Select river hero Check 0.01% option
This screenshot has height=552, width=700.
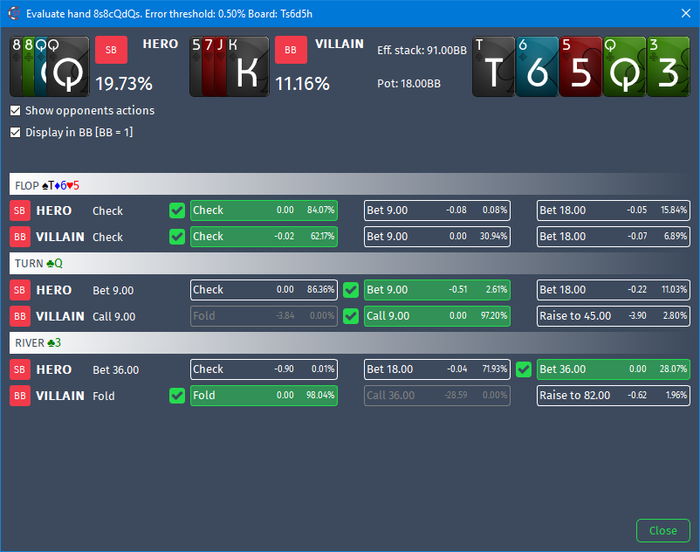click(x=264, y=369)
